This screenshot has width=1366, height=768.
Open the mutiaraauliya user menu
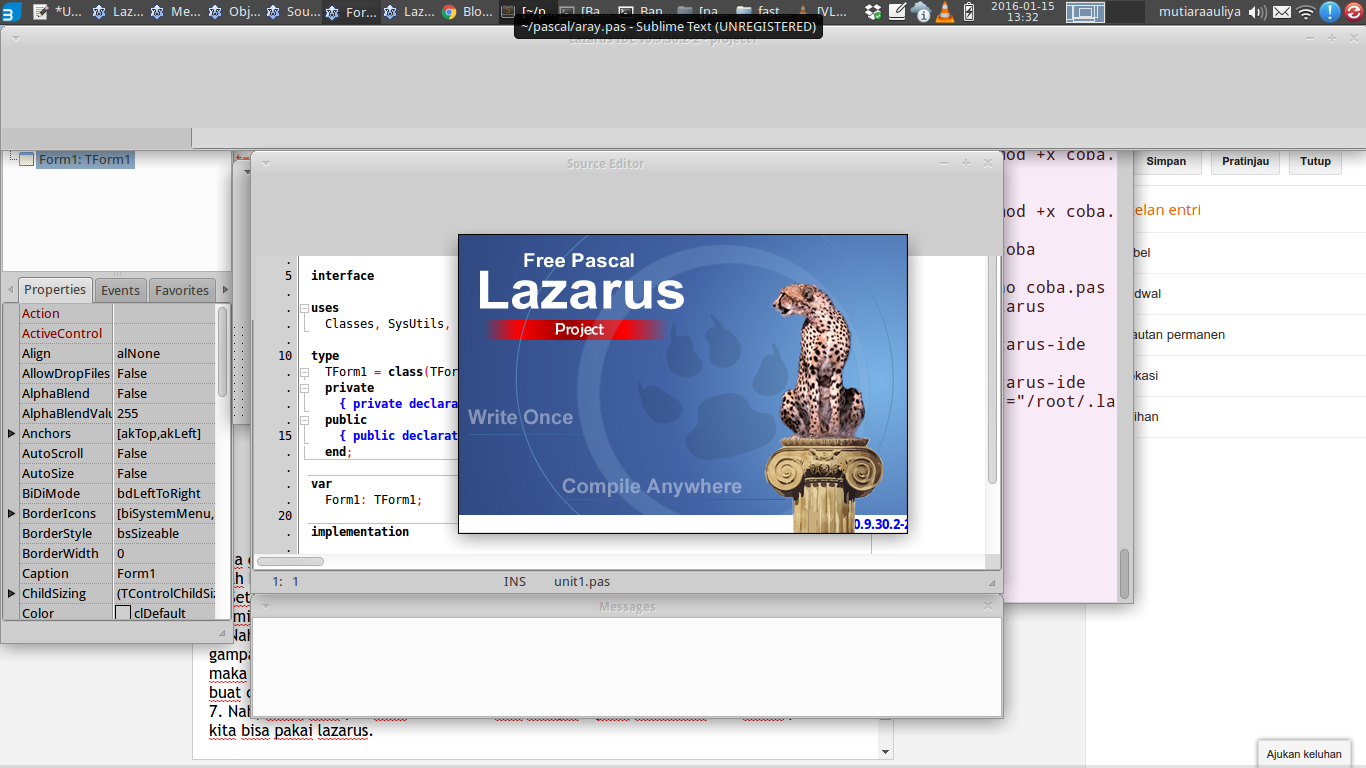[1199, 12]
